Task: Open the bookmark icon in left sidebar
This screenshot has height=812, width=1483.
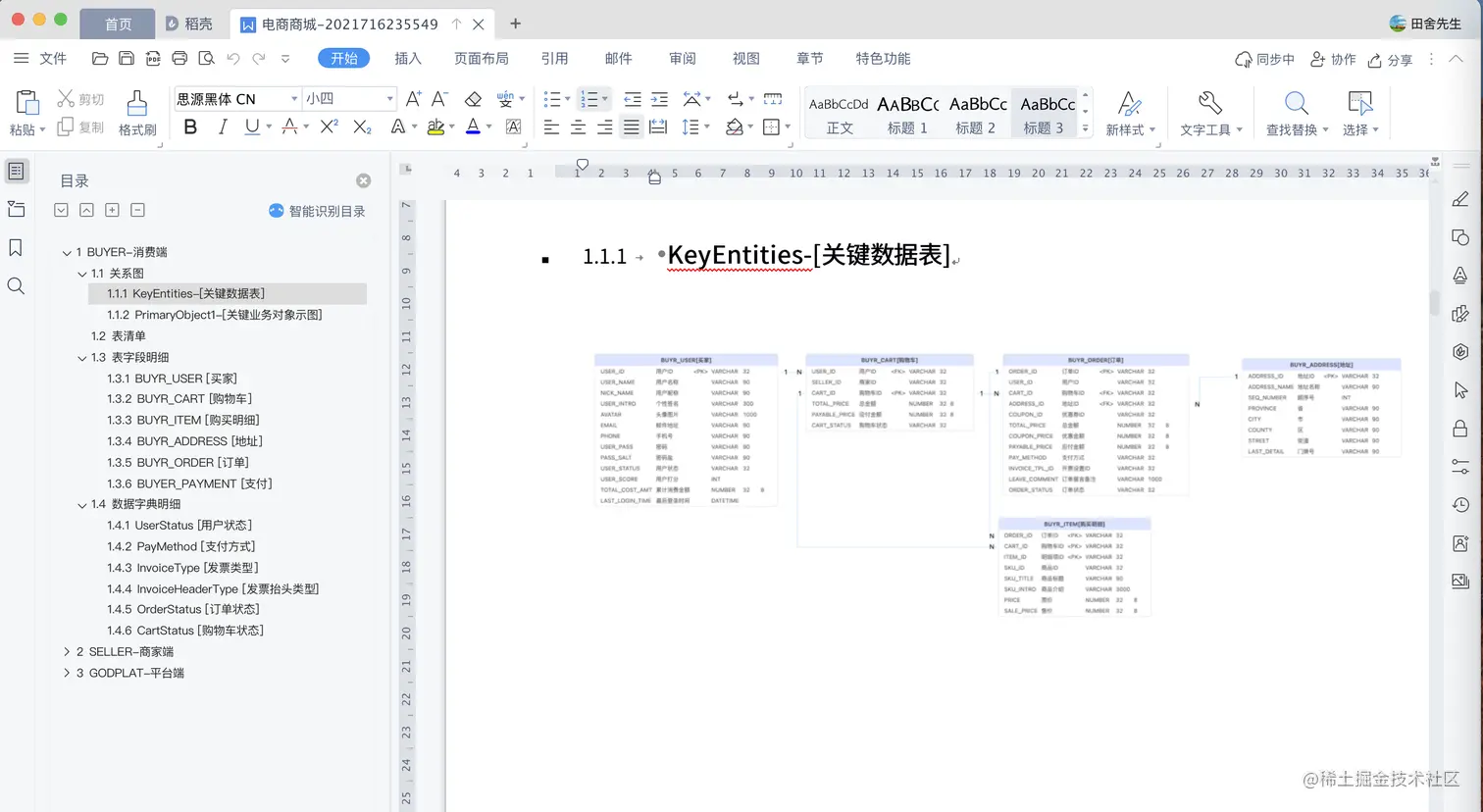Action: click(16, 247)
